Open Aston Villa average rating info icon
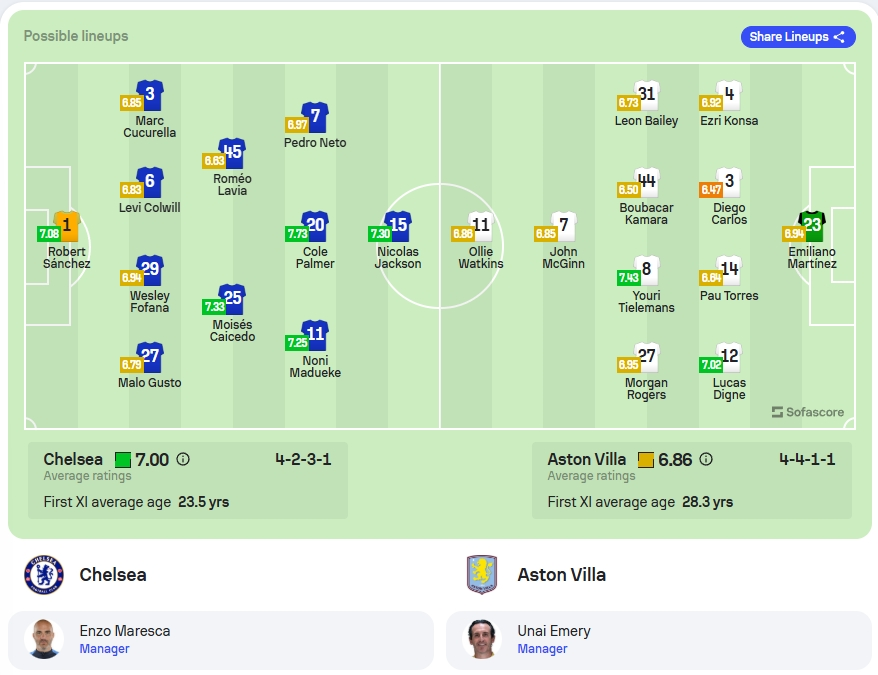Image resolution: width=878 pixels, height=675 pixels. 706,459
